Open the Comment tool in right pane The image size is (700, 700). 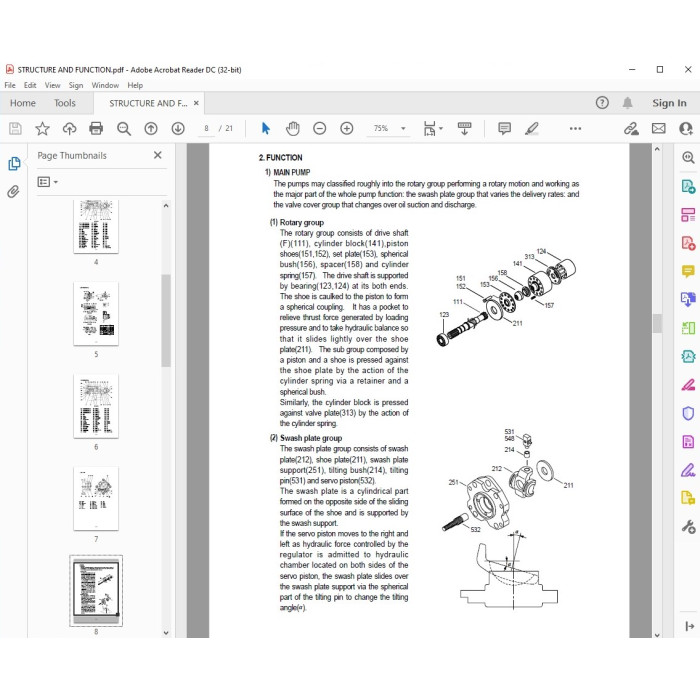[688, 271]
